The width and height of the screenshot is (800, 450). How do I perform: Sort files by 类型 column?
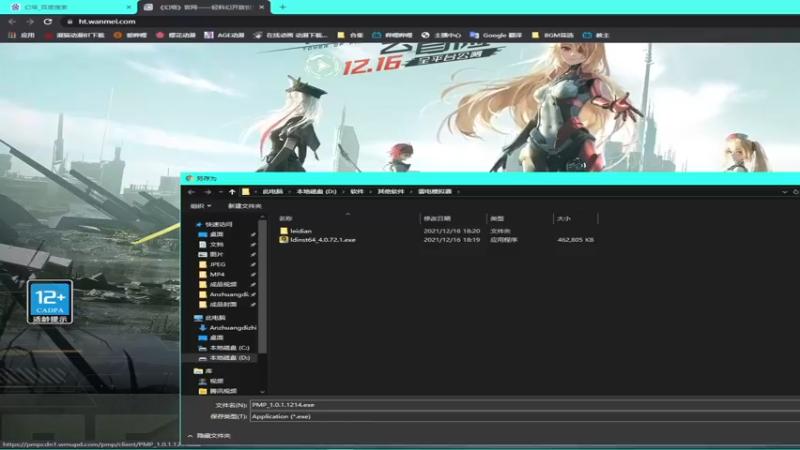497,218
